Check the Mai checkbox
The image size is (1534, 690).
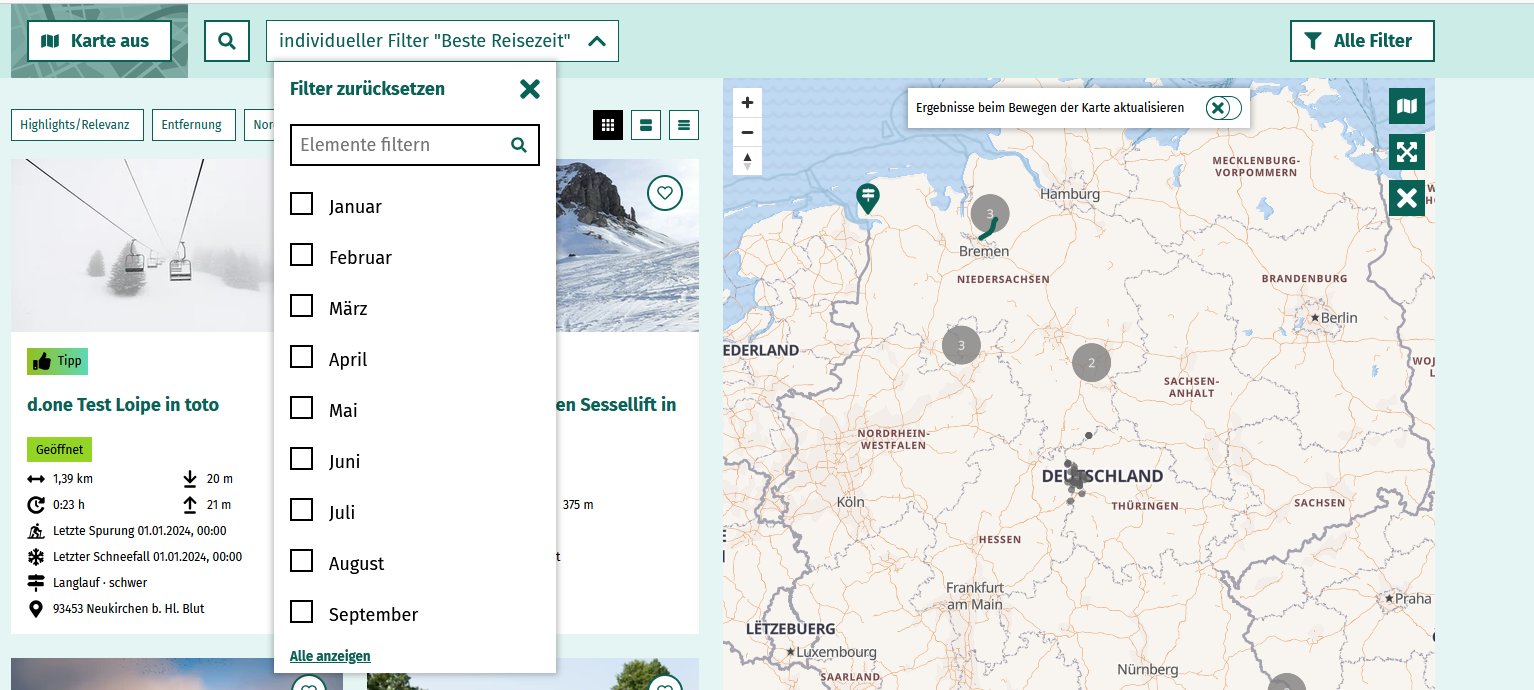(301, 407)
